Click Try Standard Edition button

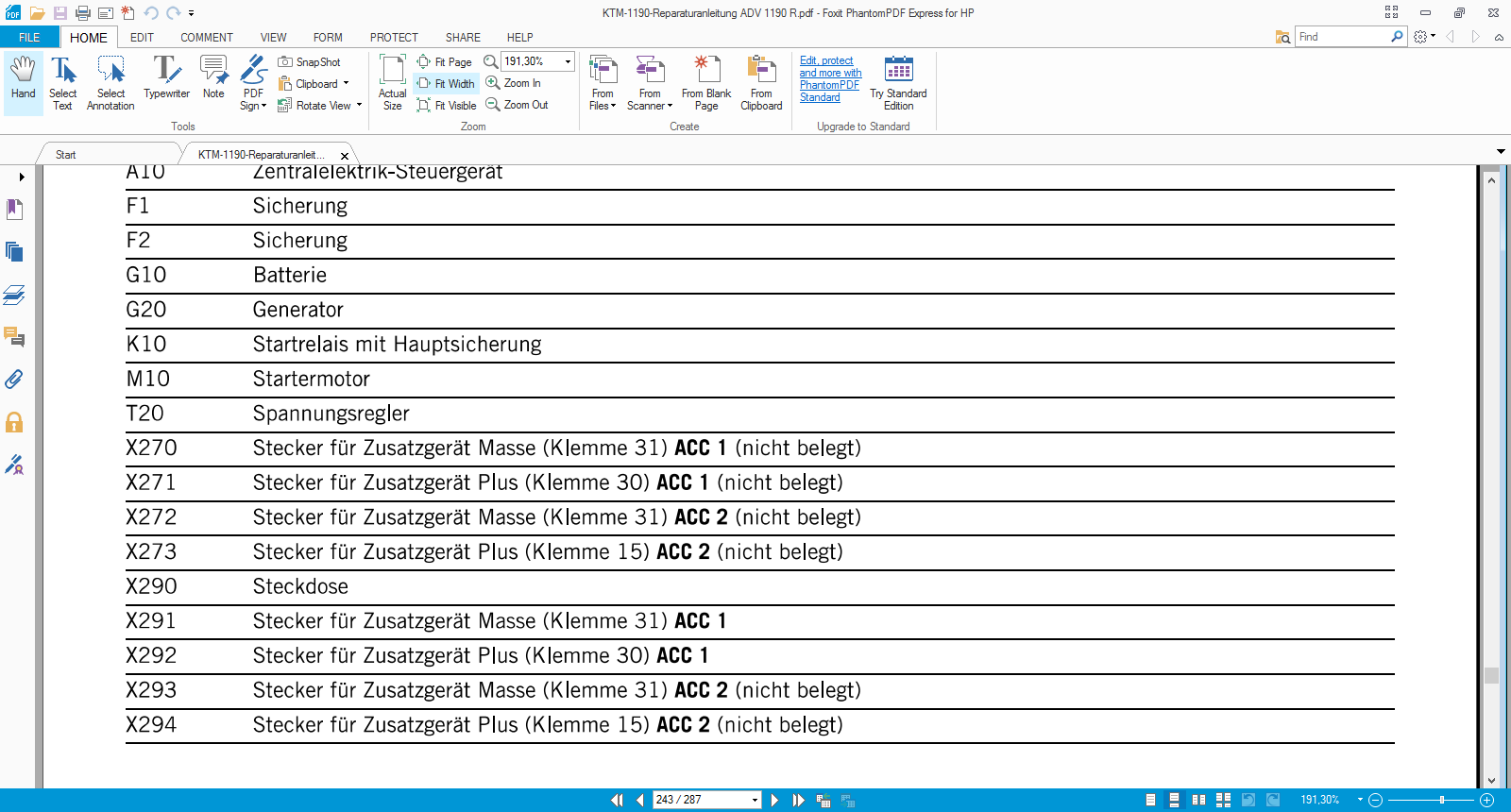tap(898, 81)
